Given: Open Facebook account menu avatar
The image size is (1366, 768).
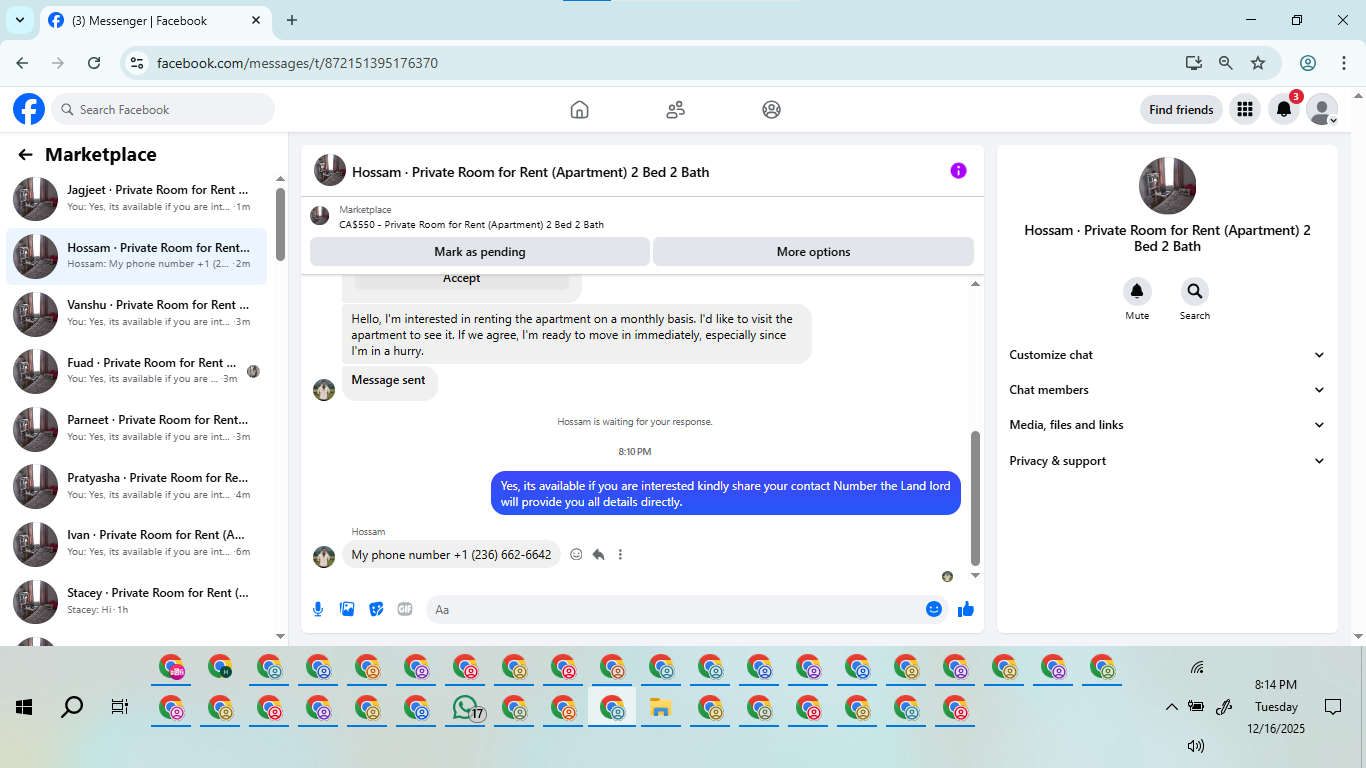Looking at the screenshot, I should [x=1322, y=110].
